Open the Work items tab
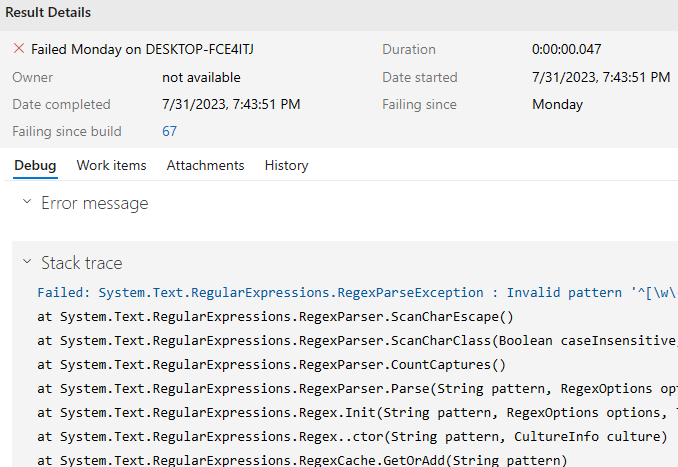 tap(112, 166)
